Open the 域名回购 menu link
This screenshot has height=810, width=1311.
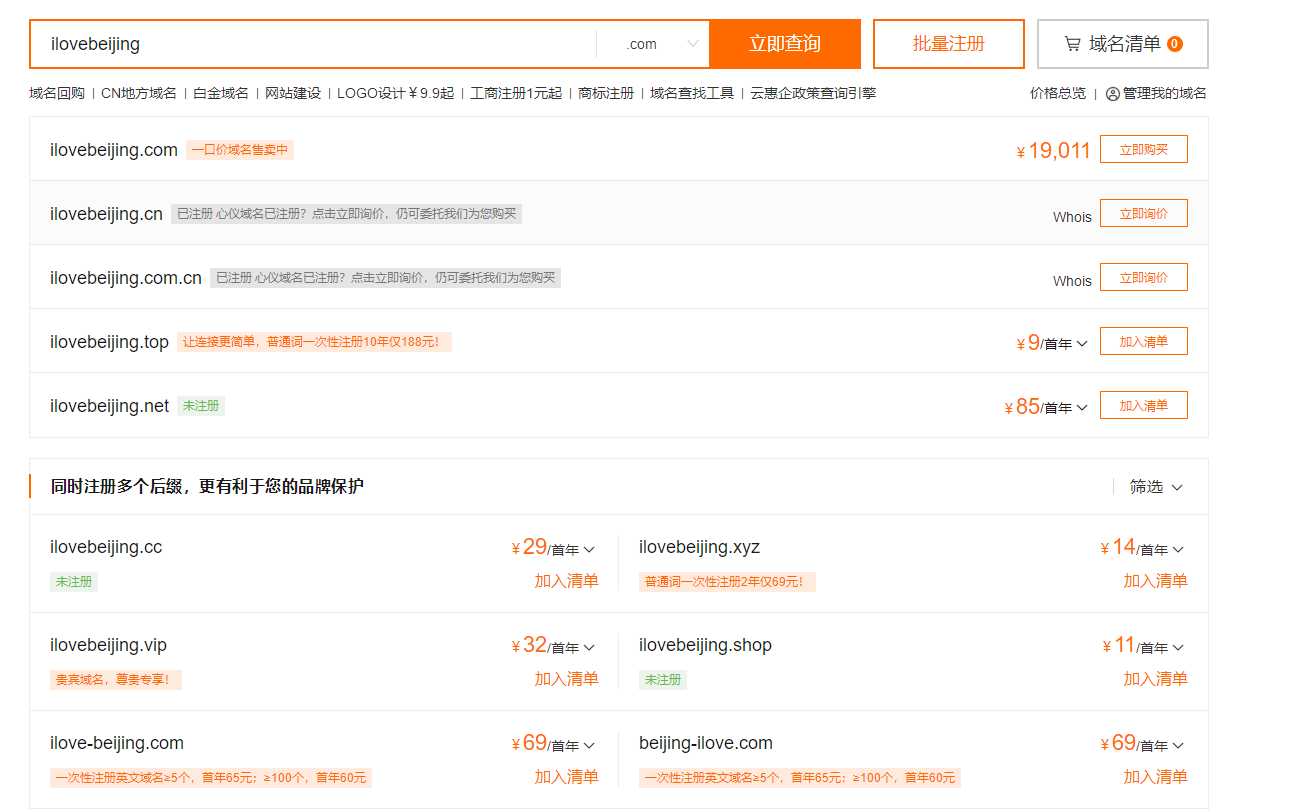(57, 93)
